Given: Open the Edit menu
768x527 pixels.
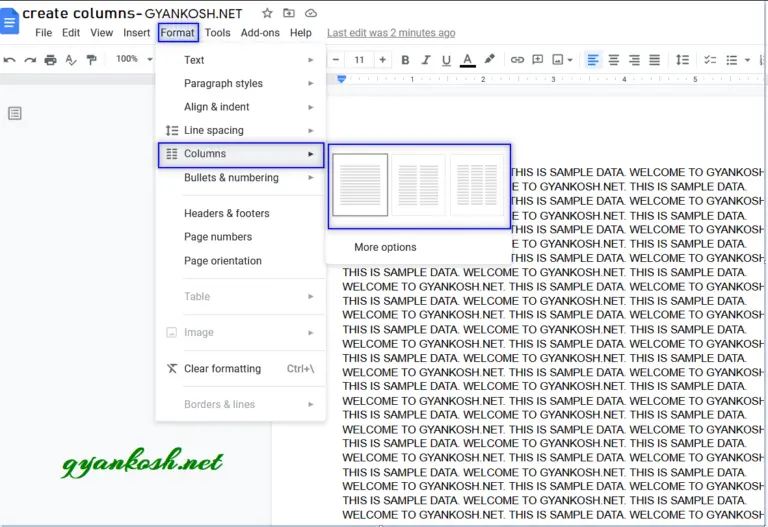Looking at the screenshot, I should pos(71,33).
